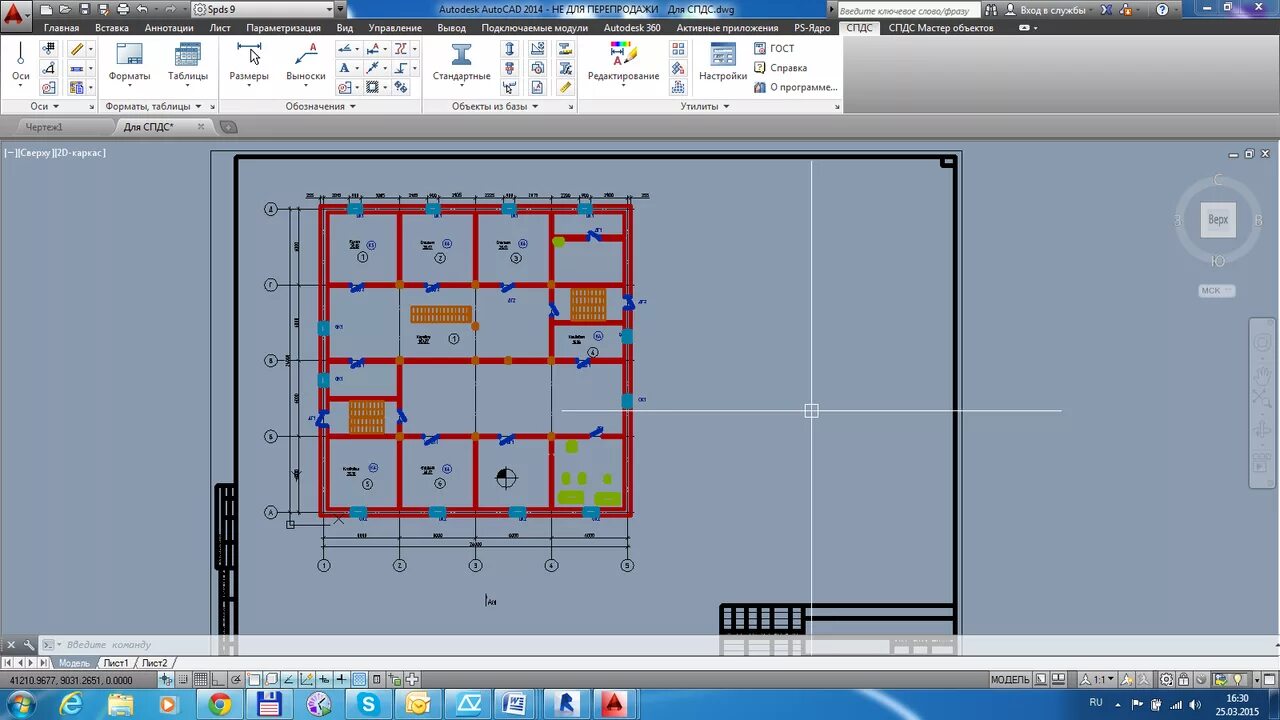Select the Выноски leaders tool
Screen dimensions: 1280x720
pos(305,62)
